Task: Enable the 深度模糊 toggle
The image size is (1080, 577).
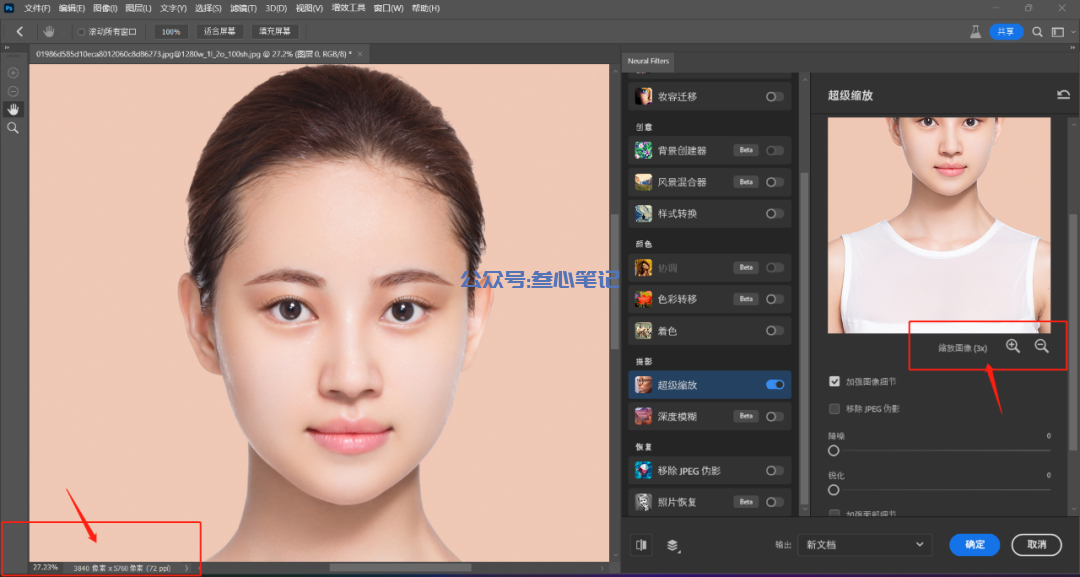Action: tap(775, 417)
